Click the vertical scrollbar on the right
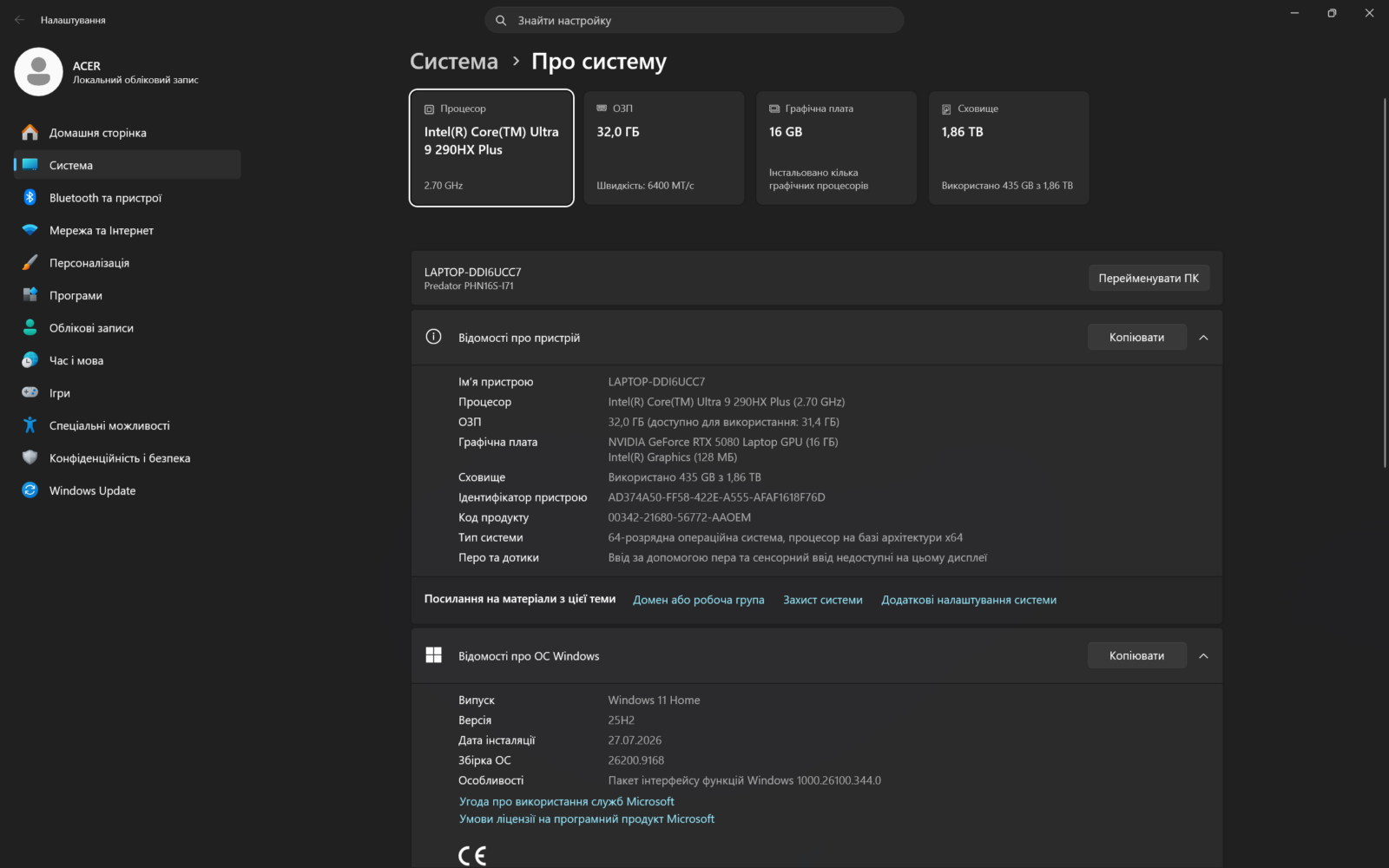The image size is (1389, 868). (x=1385, y=283)
